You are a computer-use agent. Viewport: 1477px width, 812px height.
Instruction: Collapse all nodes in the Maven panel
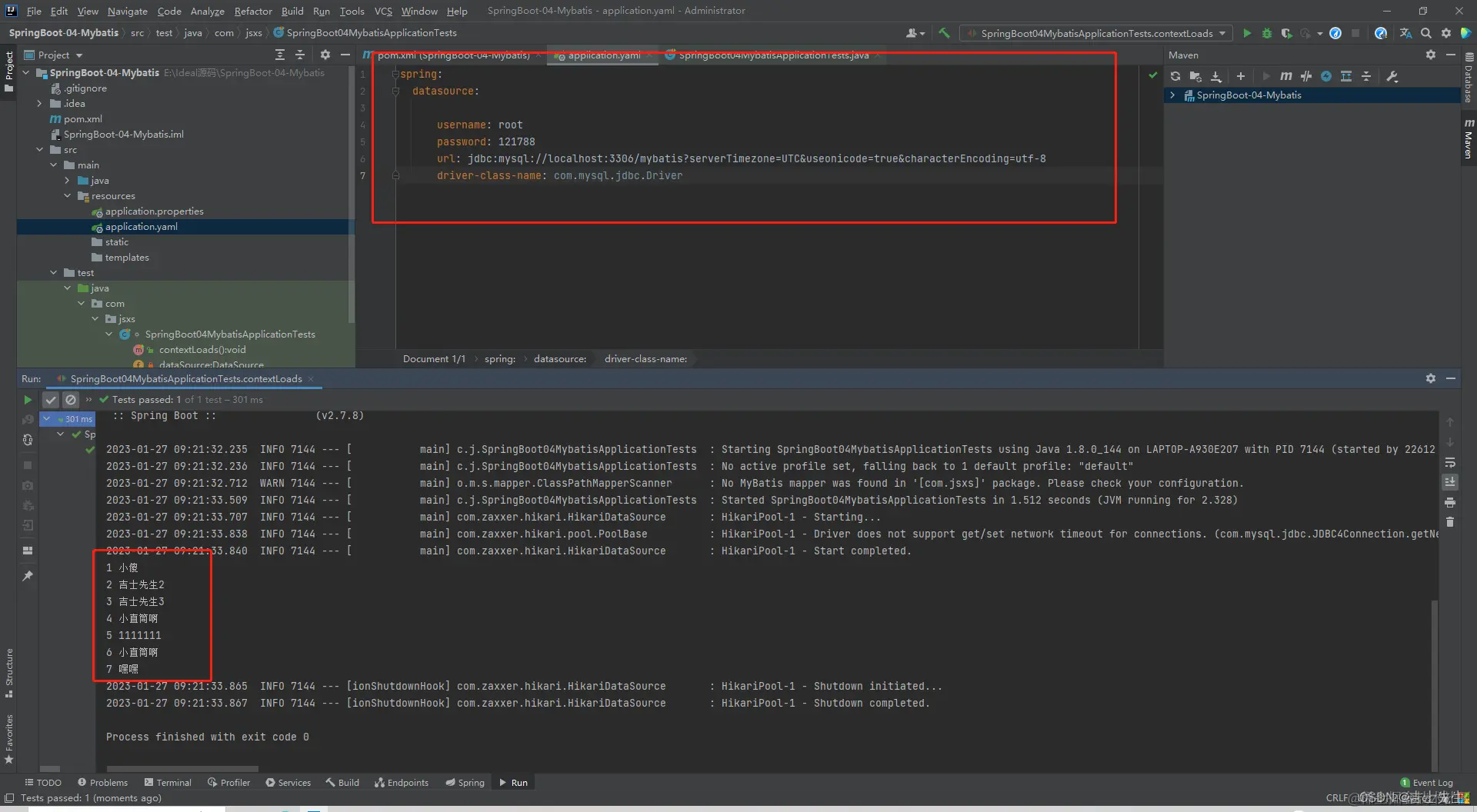click(1366, 76)
